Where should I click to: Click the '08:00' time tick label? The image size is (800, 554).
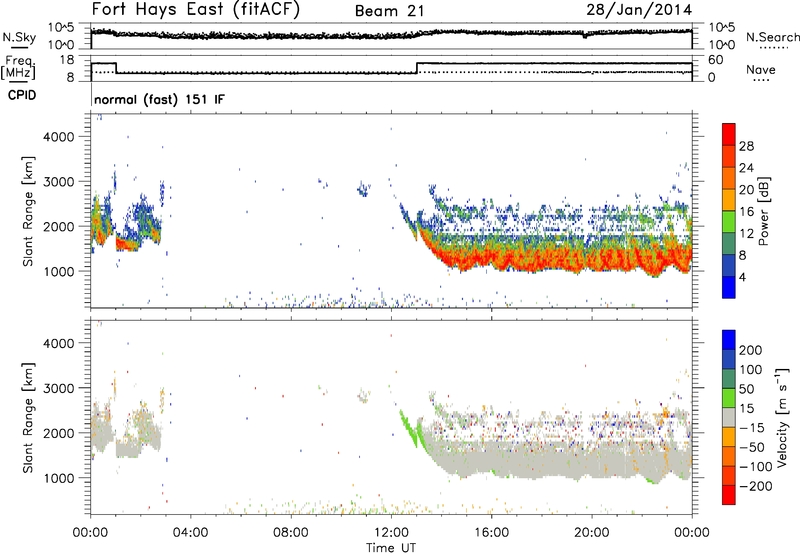[290, 533]
